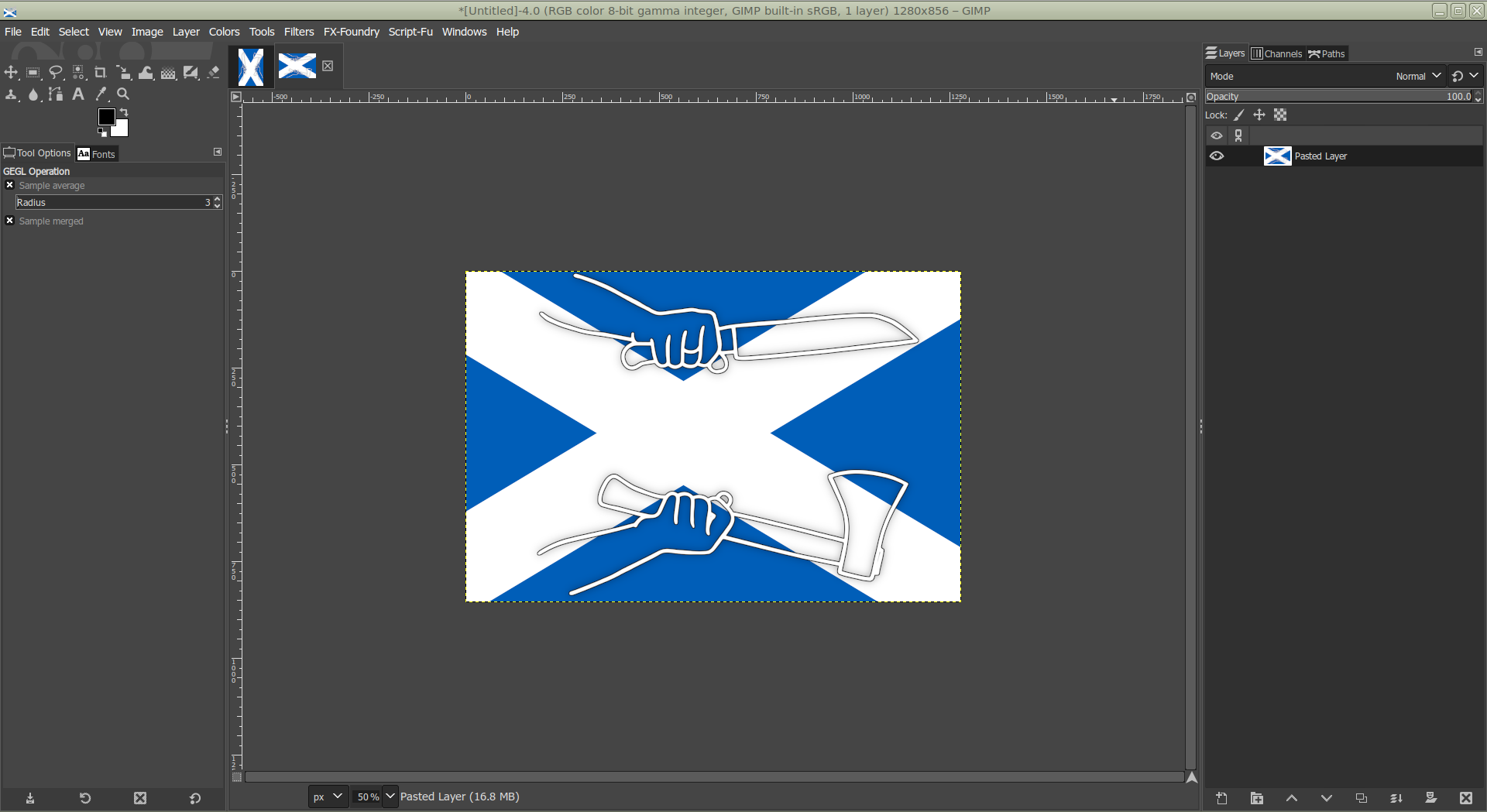The height and width of the screenshot is (812, 1487).
Task: Select the Free Select lasso tool
Action: 56,73
